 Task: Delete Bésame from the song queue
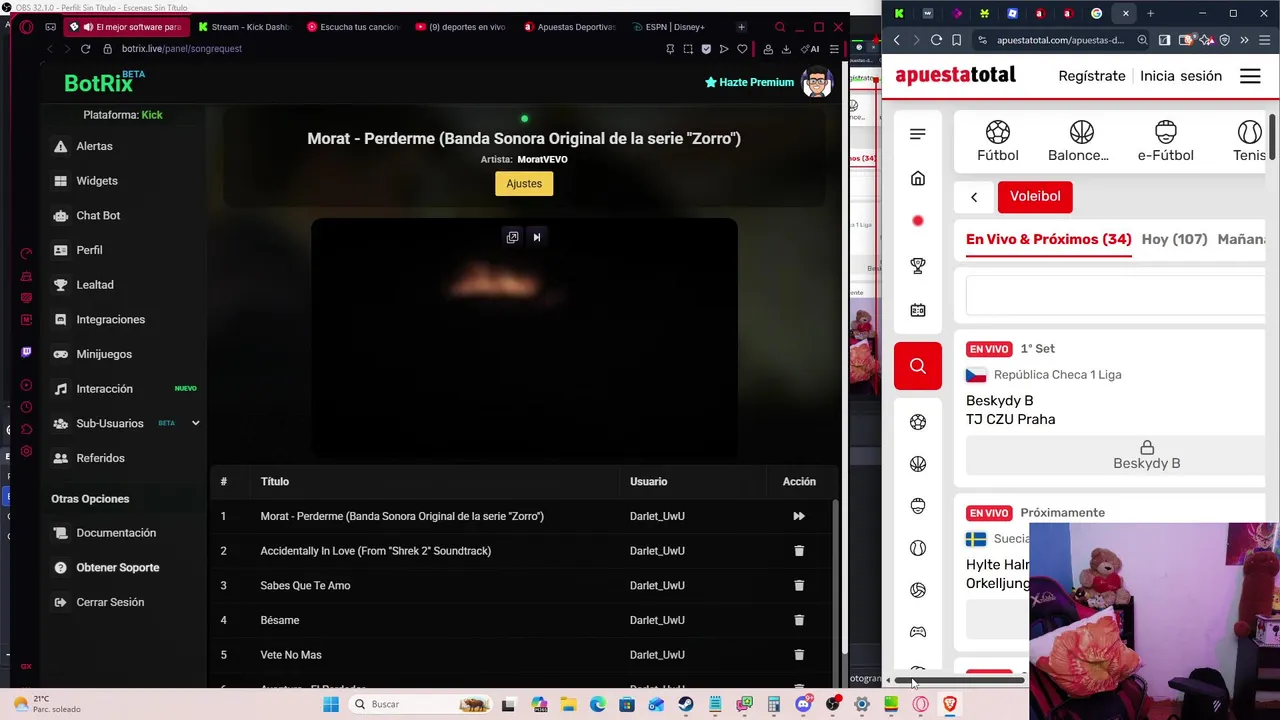tap(799, 620)
